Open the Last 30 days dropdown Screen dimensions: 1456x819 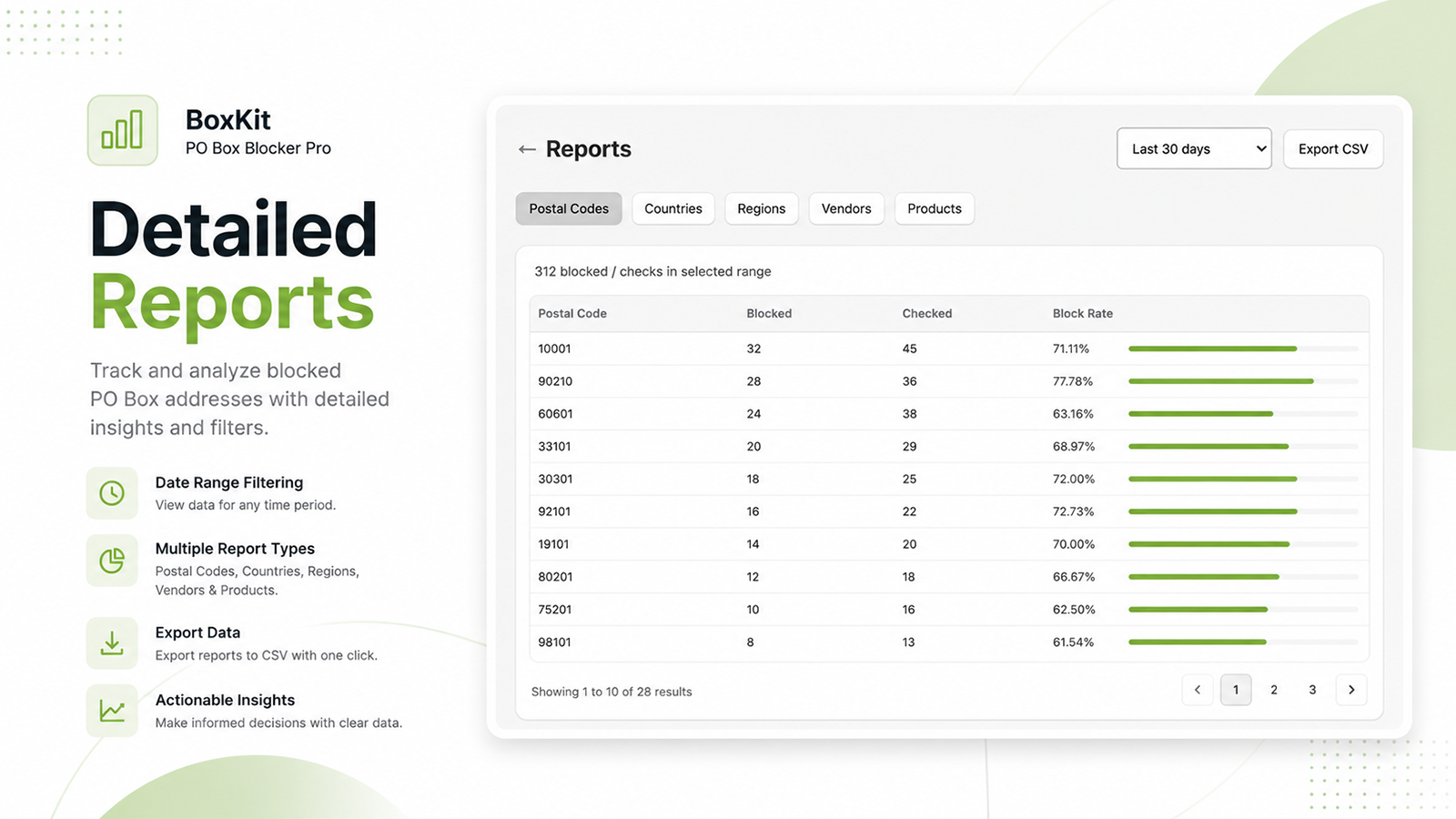pyautogui.click(x=1194, y=148)
